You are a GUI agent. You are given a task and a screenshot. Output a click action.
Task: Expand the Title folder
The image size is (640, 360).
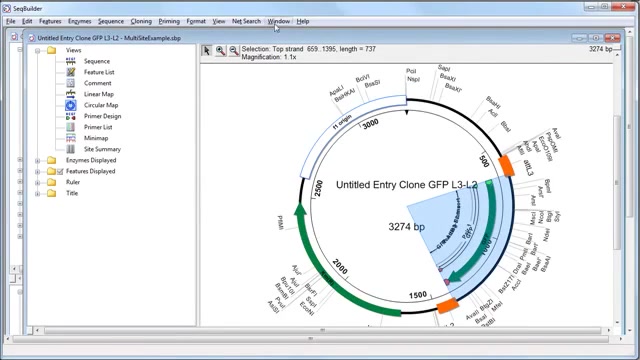click(38, 193)
